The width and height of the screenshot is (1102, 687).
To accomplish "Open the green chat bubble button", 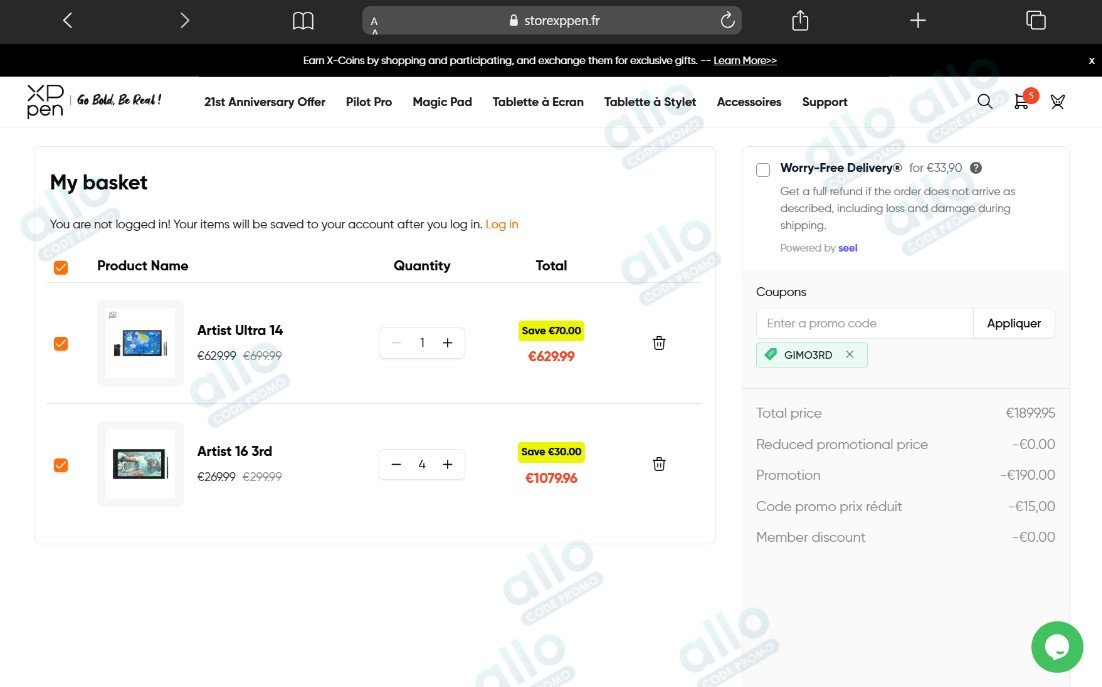I will (1057, 647).
